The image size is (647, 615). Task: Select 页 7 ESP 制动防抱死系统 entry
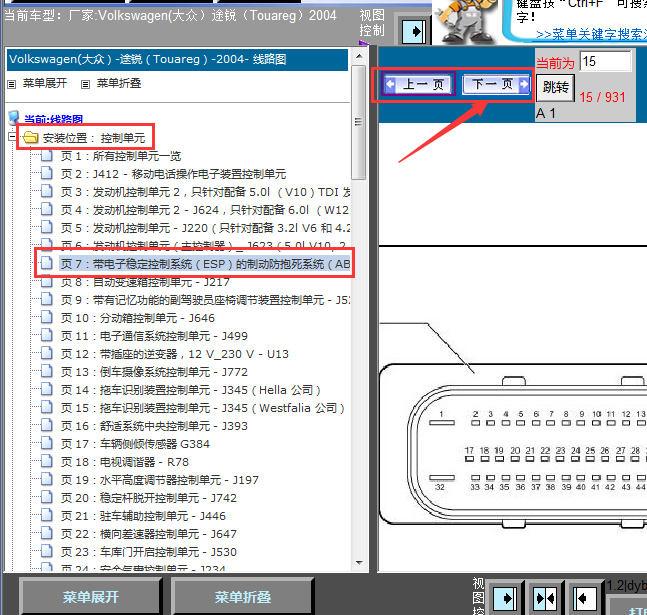point(205,264)
